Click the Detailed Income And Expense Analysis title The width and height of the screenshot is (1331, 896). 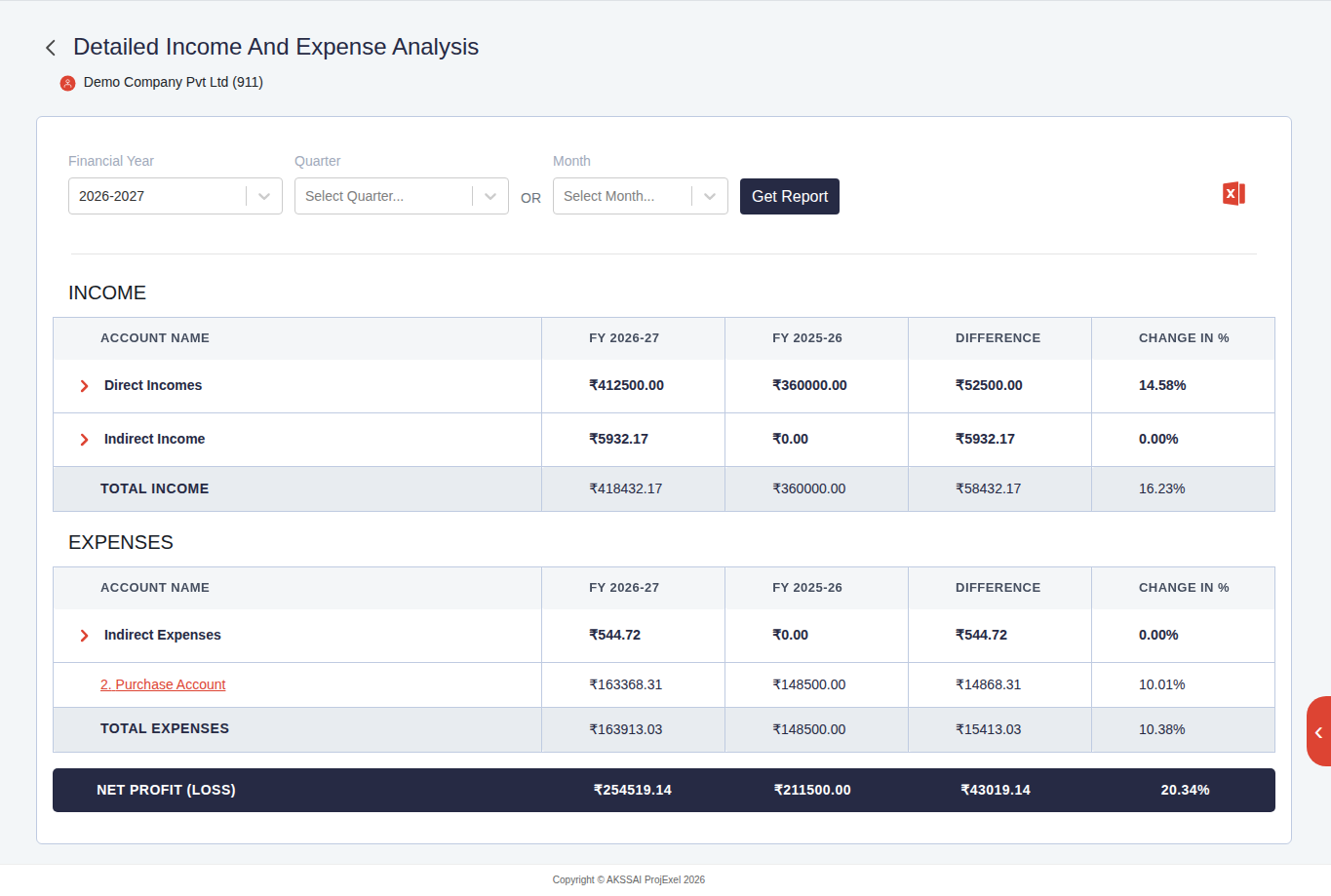(x=276, y=47)
